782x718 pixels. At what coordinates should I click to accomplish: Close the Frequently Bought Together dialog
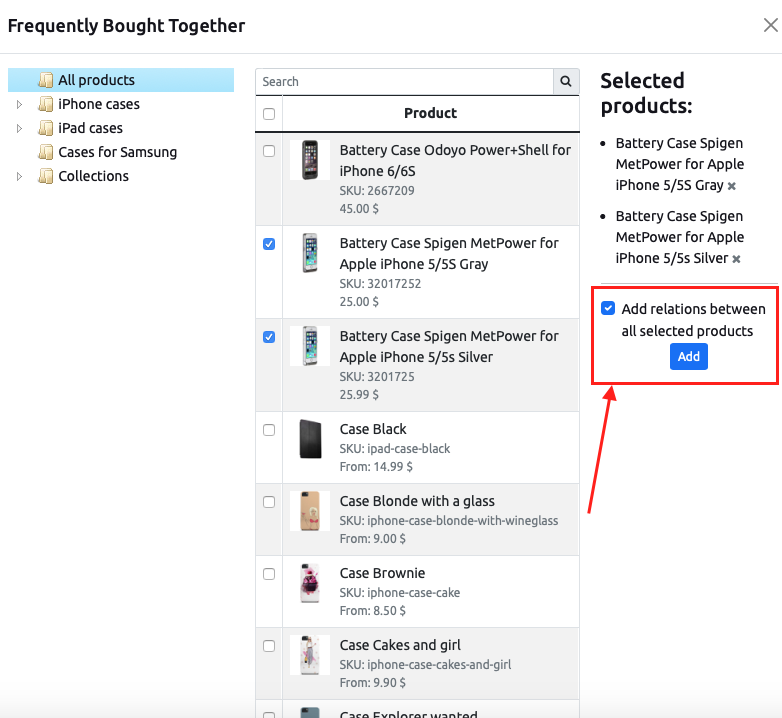pos(771,25)
